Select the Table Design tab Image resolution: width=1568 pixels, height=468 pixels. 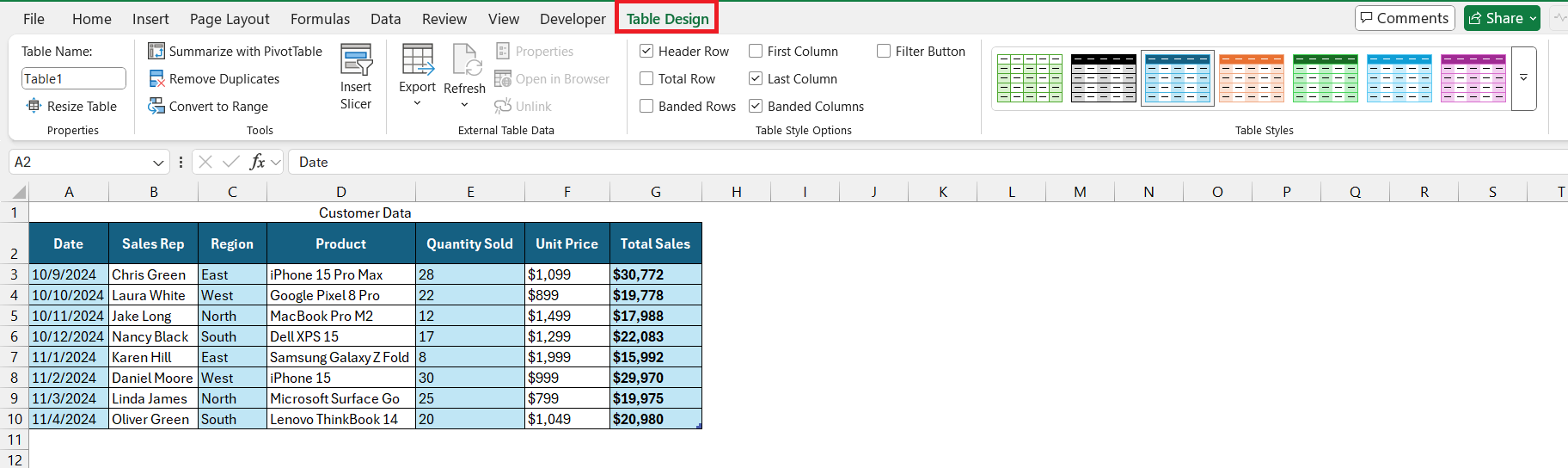click(x=667, y=19)
